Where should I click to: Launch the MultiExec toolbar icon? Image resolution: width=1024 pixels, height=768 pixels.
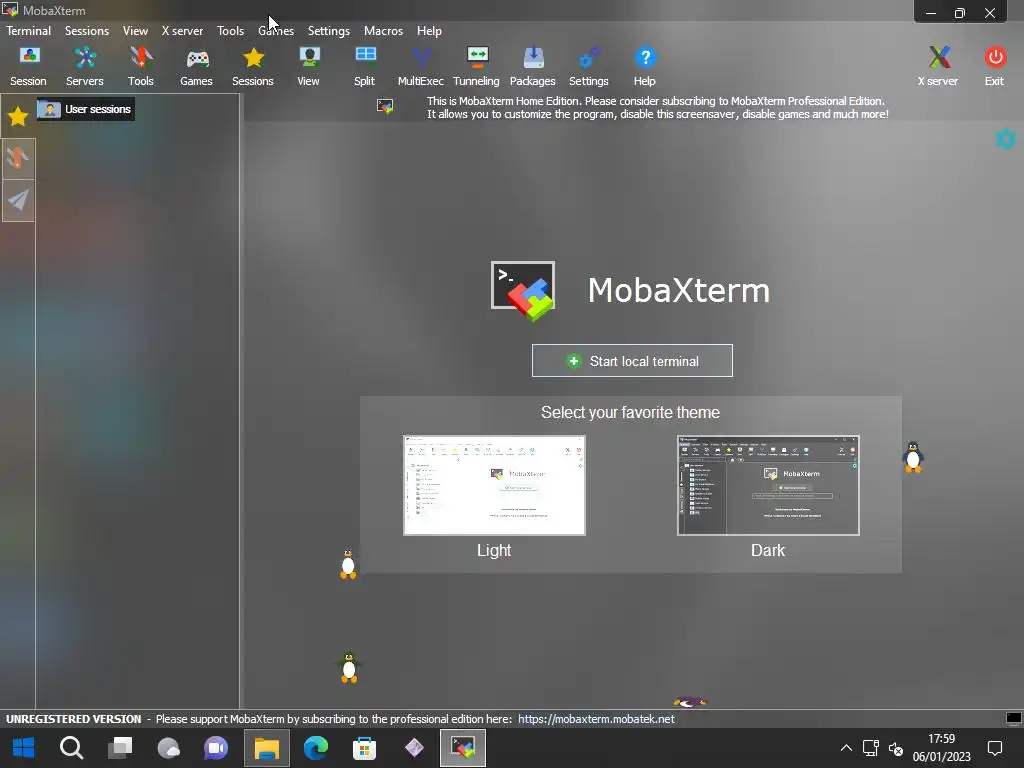(421, 67)
